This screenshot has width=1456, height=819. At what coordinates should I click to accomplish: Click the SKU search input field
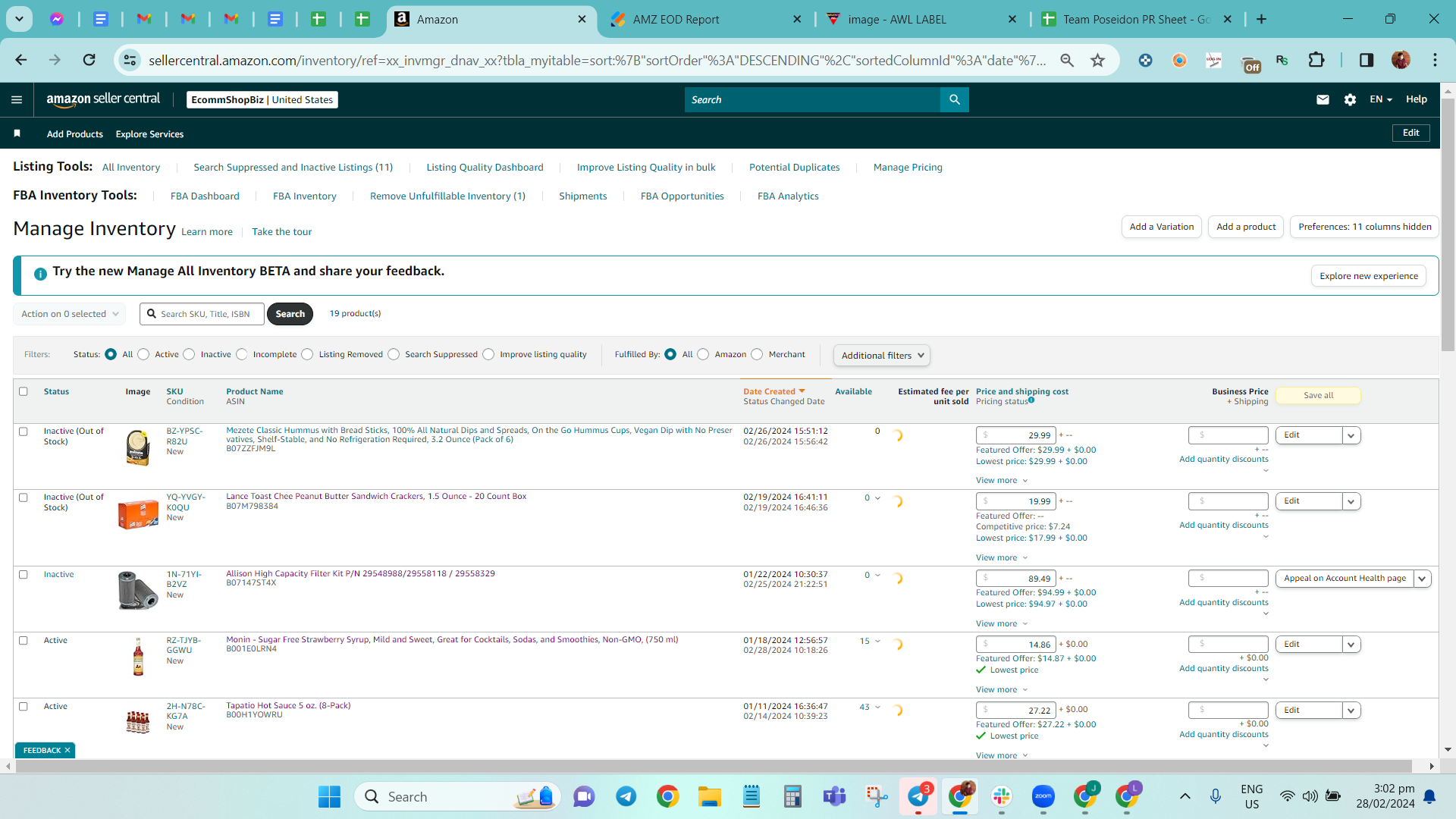coord(202,314)
